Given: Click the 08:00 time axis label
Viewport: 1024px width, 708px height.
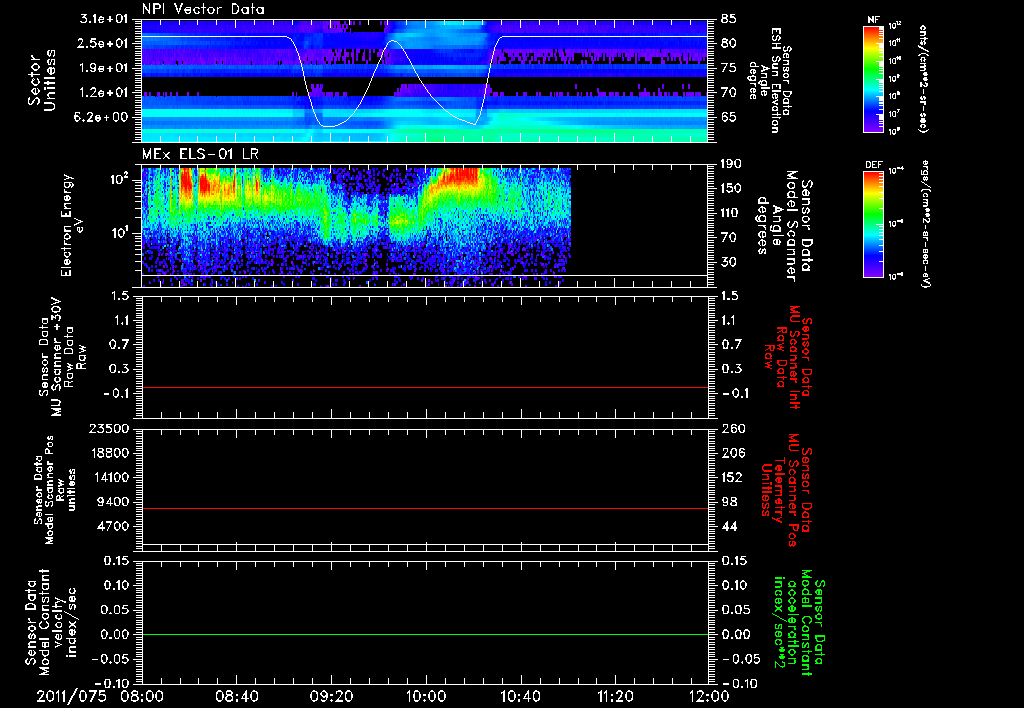Looking at the screenshot, I should pyautogui.click(x=142, y=696).
